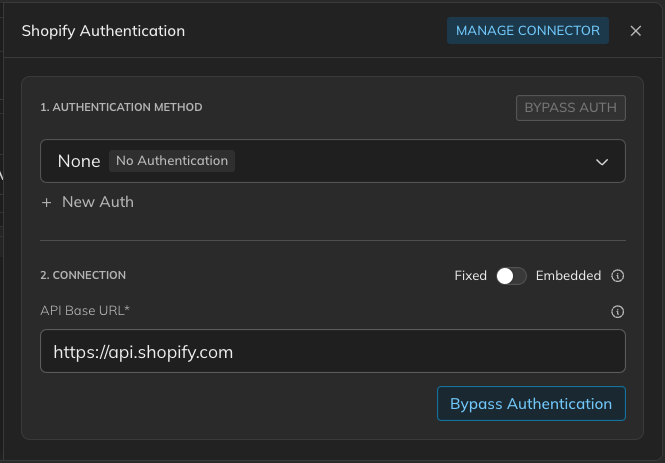Image resolution: width=665 pixels, height=463 pixels.
Task: Click the Shopify Authentication title
Action: point(103,31)
